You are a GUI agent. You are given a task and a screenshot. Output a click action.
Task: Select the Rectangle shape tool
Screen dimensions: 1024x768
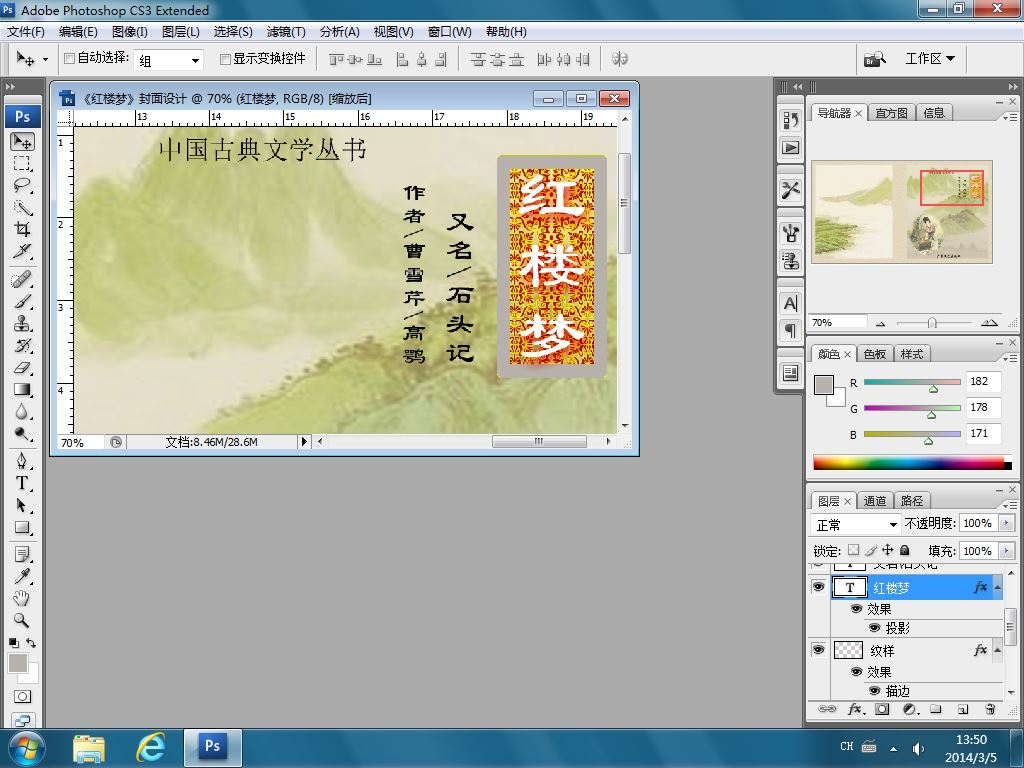tap(22, 528)
